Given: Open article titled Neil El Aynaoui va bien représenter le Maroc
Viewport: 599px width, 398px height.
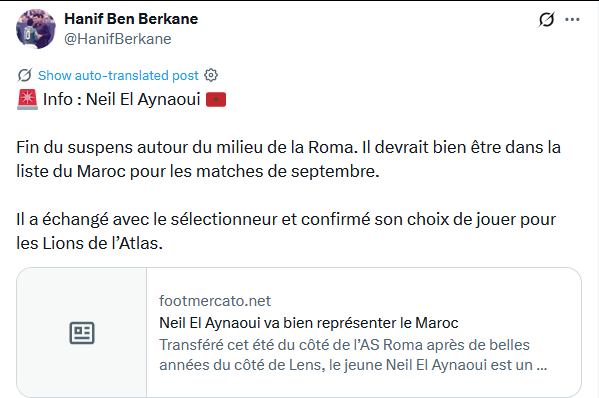Looking at the screenshot, I should 309,323.
